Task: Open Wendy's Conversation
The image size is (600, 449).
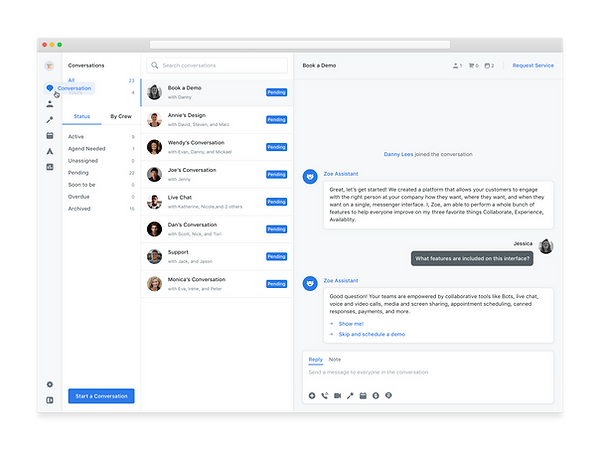Action: click(x=217, y=147)
